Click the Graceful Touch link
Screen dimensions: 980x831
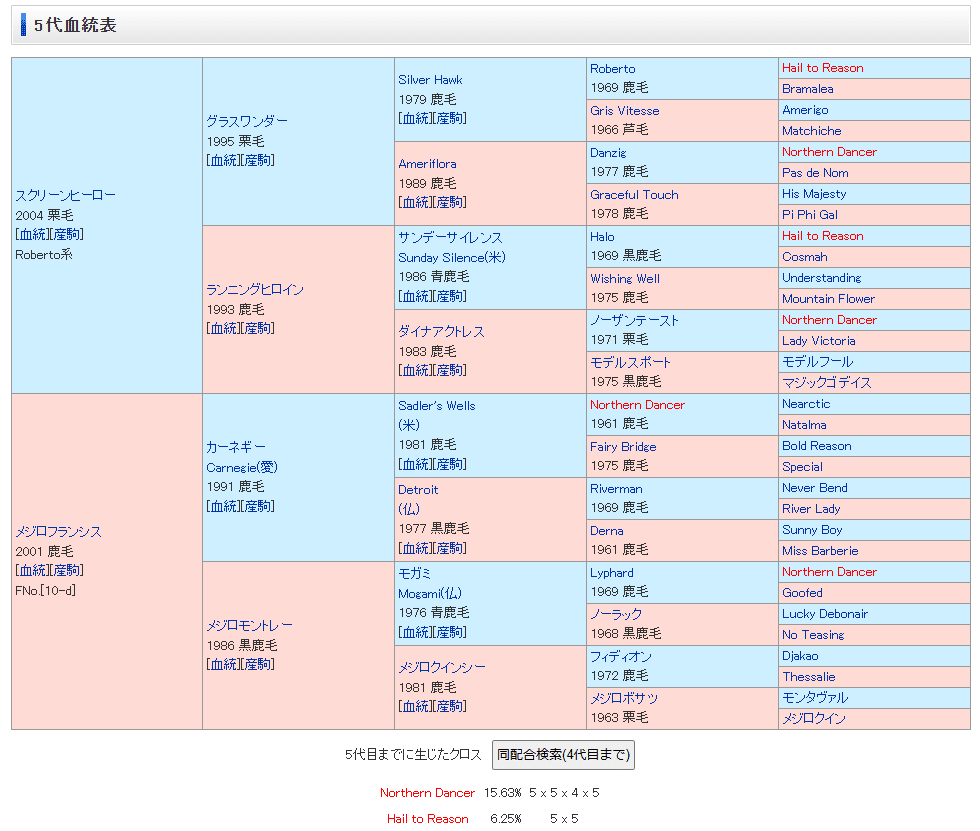click(x=634, y=194)
